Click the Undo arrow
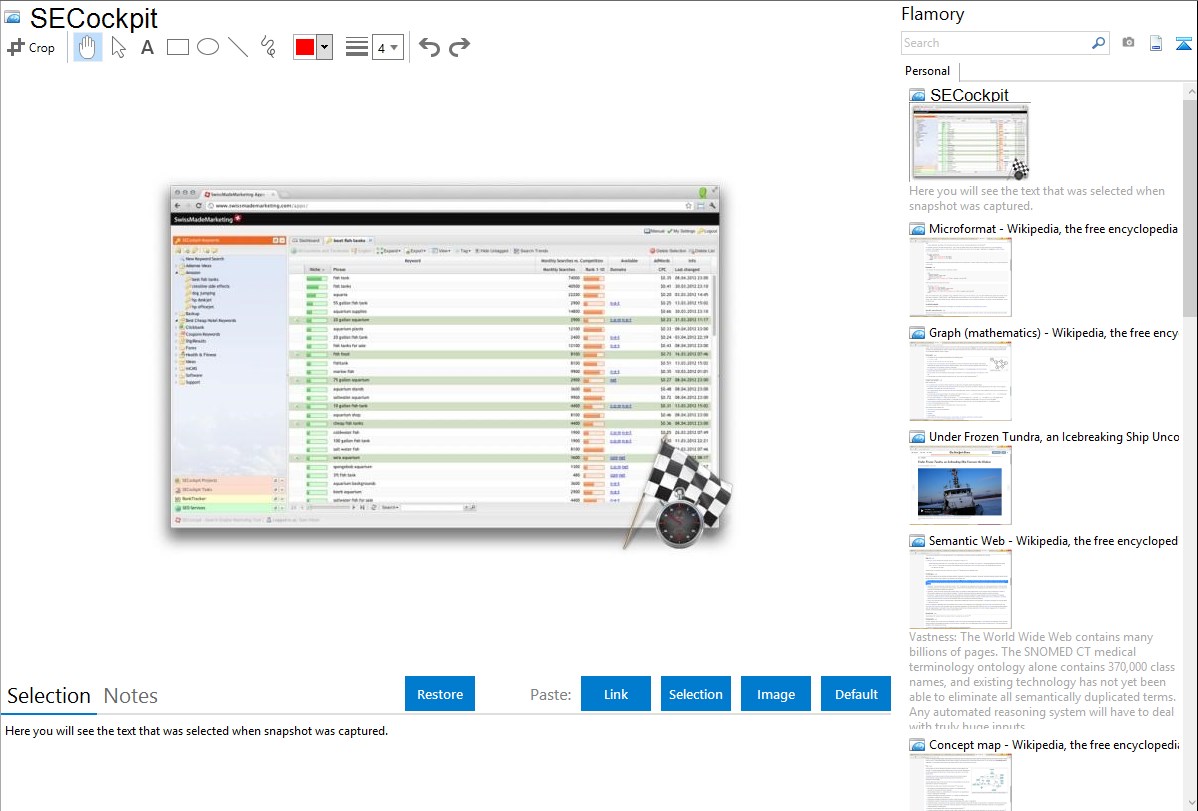The image size is (1198, 811). 429,47
